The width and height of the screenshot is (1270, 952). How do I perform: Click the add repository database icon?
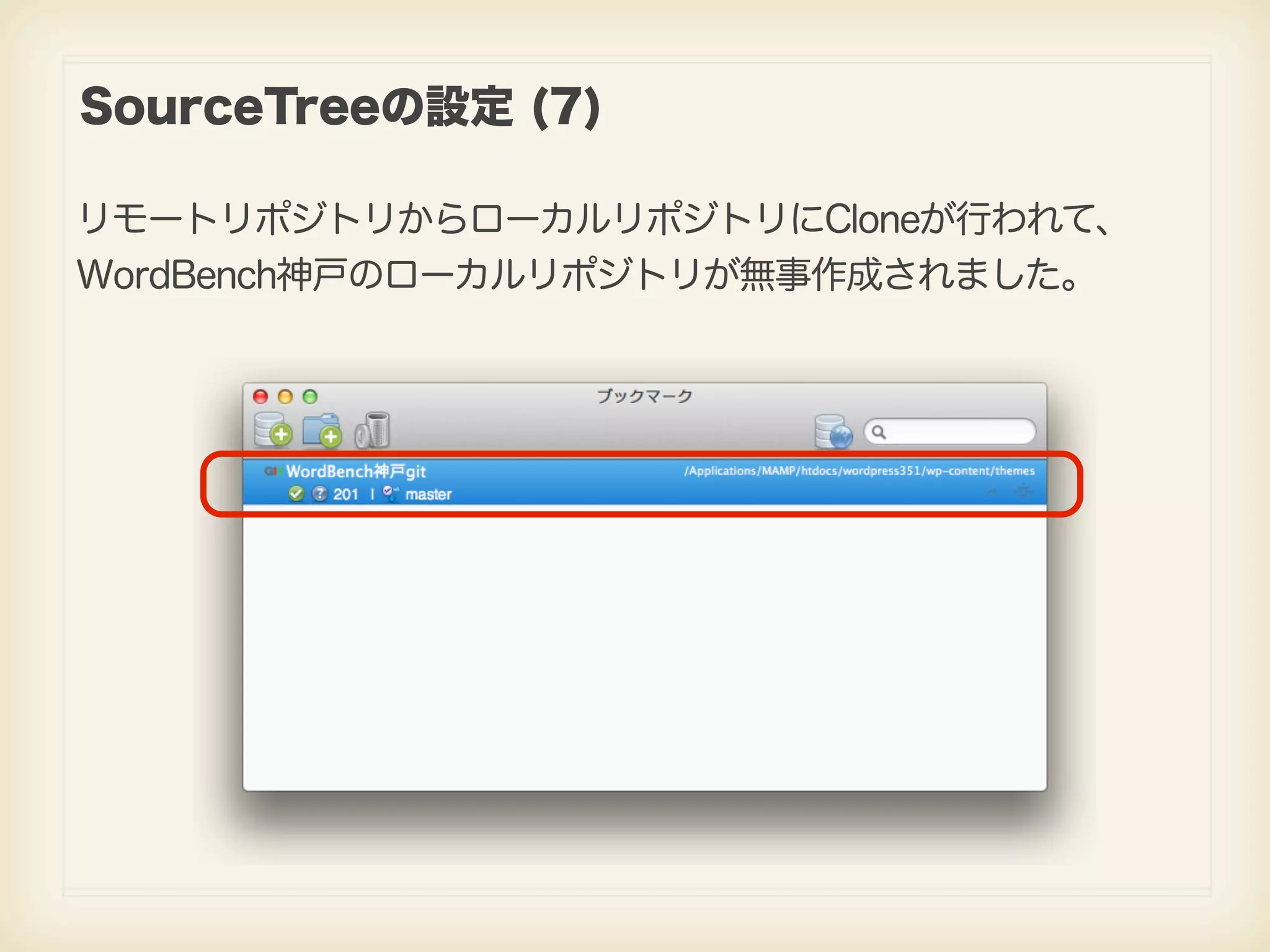pos(273,430)
